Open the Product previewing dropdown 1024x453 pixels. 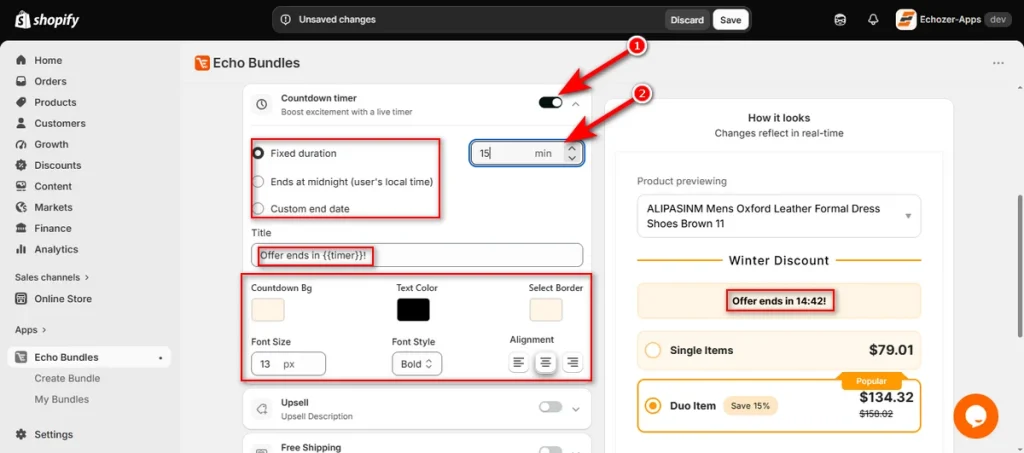point(778,216)
